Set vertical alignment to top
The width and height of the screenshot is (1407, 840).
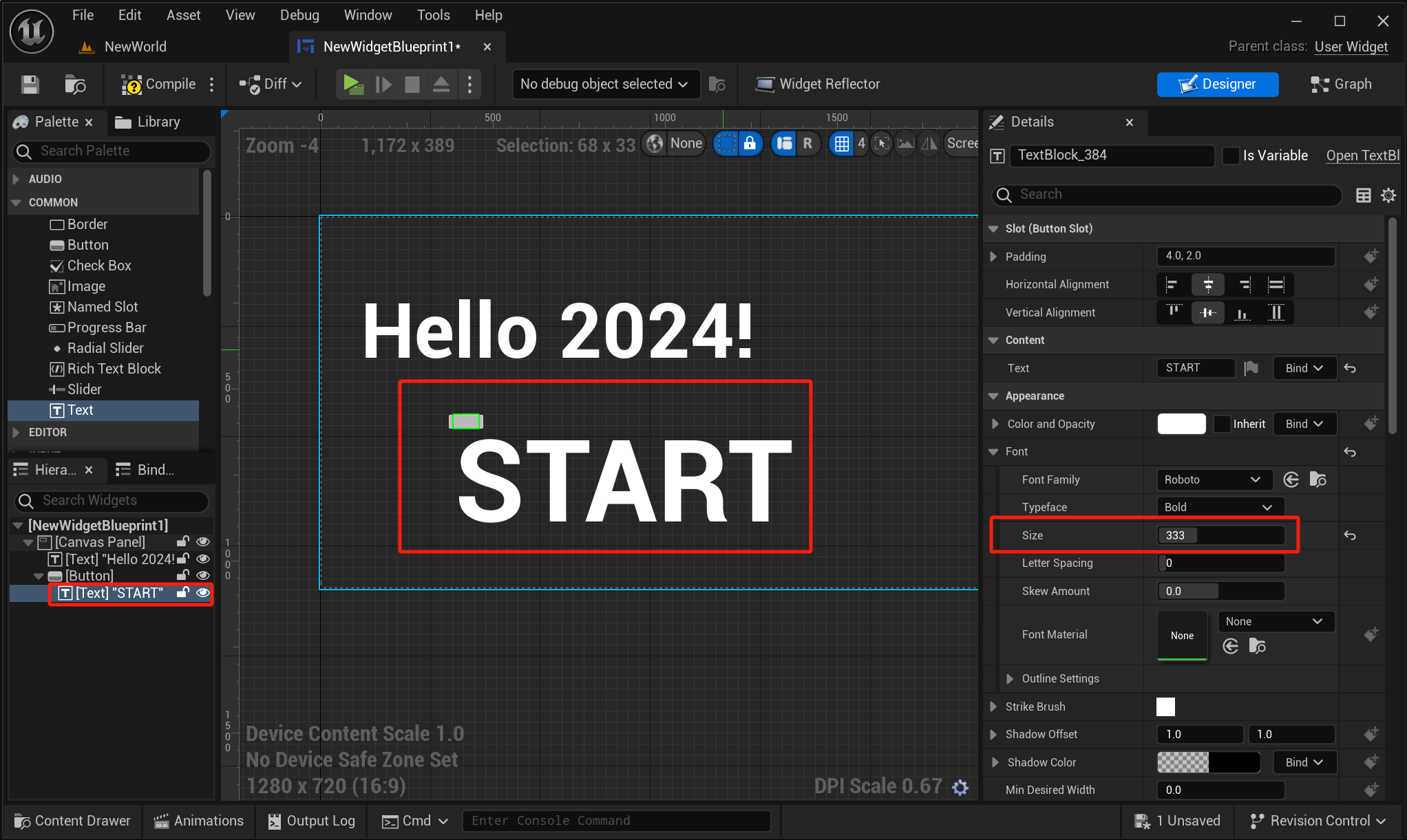pos(1173,312)
